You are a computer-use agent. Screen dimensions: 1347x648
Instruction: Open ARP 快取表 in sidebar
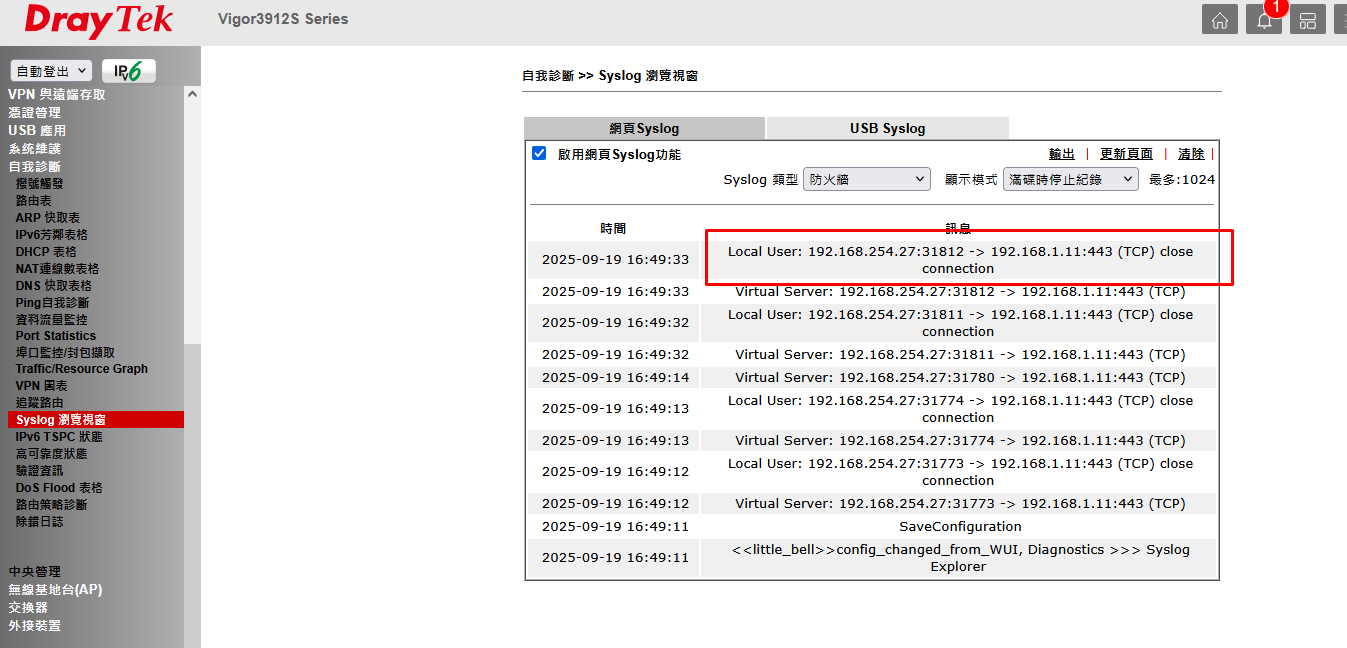click(x=47, y=218)
